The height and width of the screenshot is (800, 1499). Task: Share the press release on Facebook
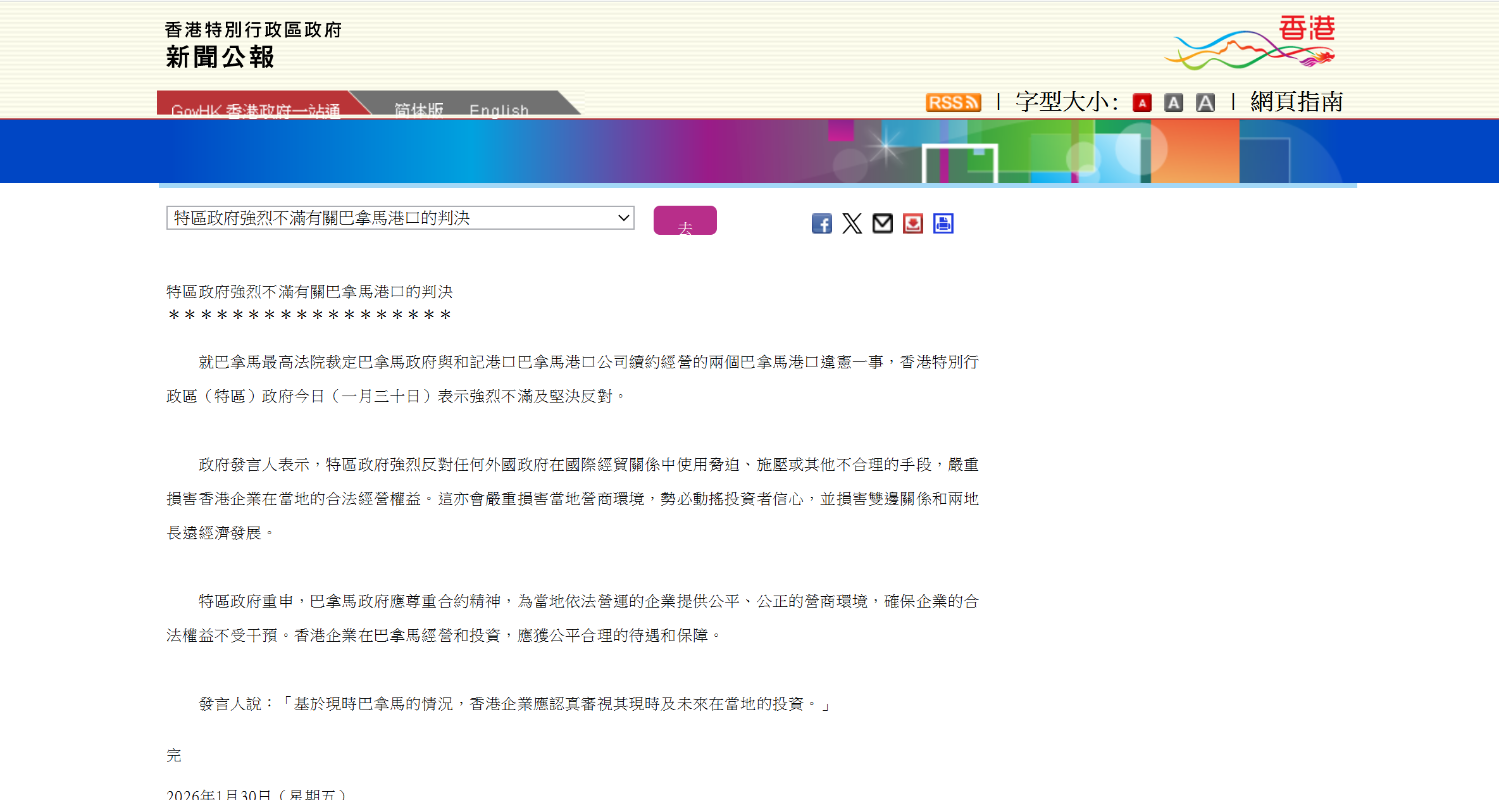821,224
